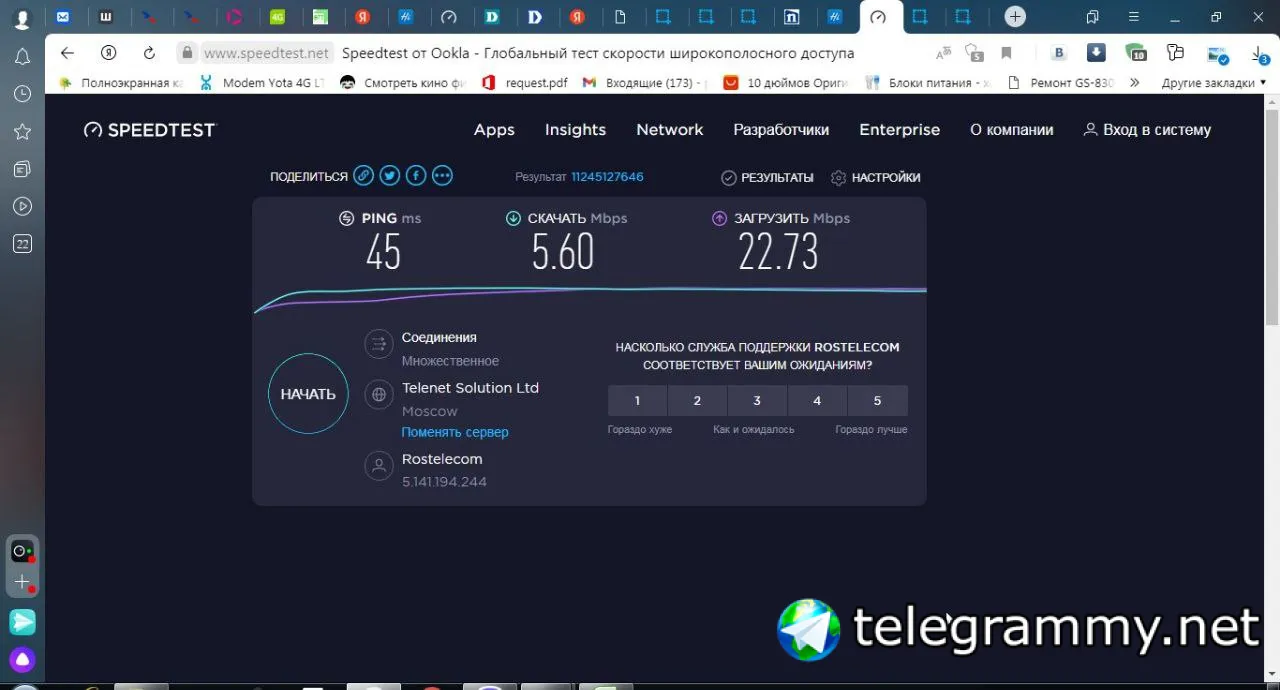Open the new tab plus button
This screenshot has height=690, width=1280.
point(1015,16)
